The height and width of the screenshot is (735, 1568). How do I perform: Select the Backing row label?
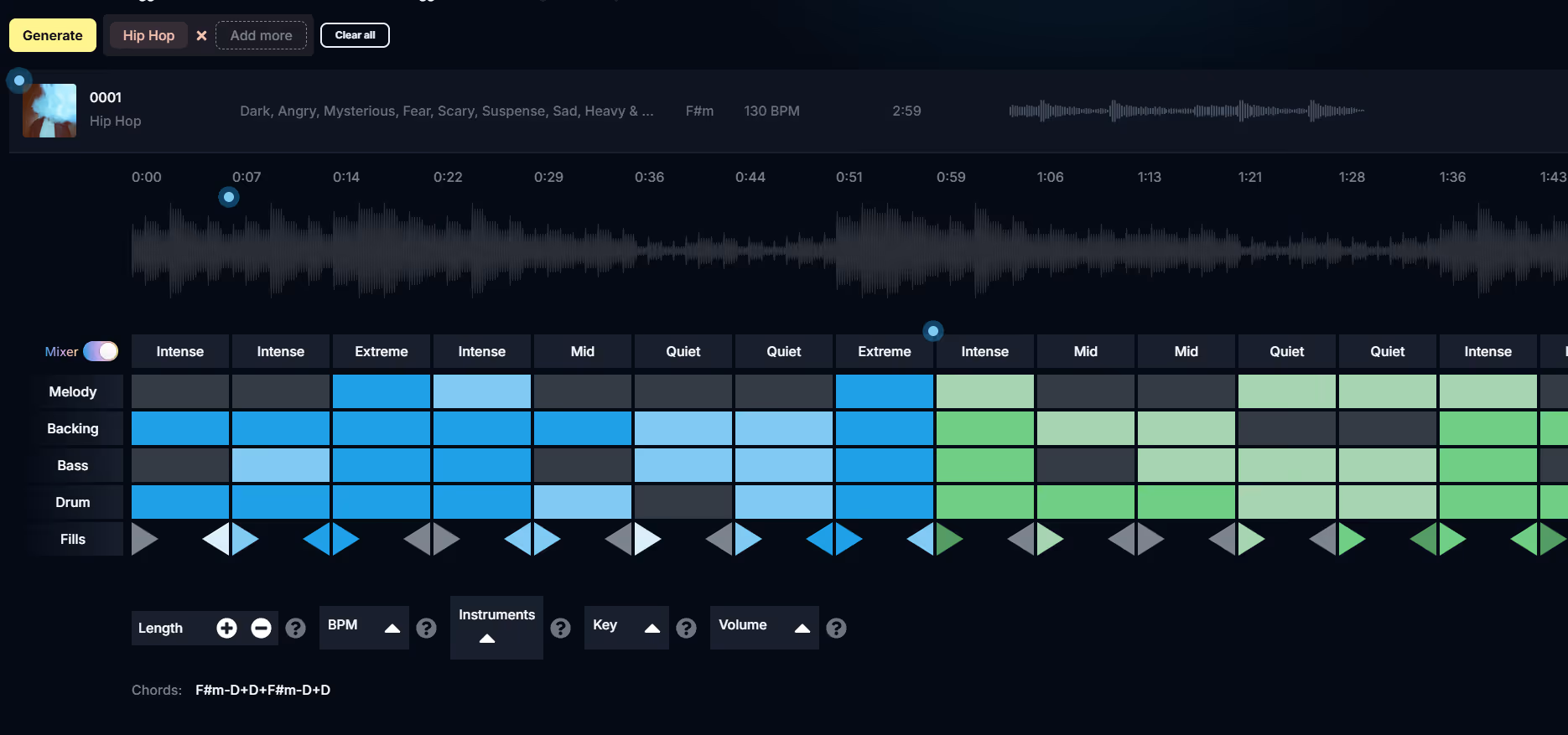73,428
